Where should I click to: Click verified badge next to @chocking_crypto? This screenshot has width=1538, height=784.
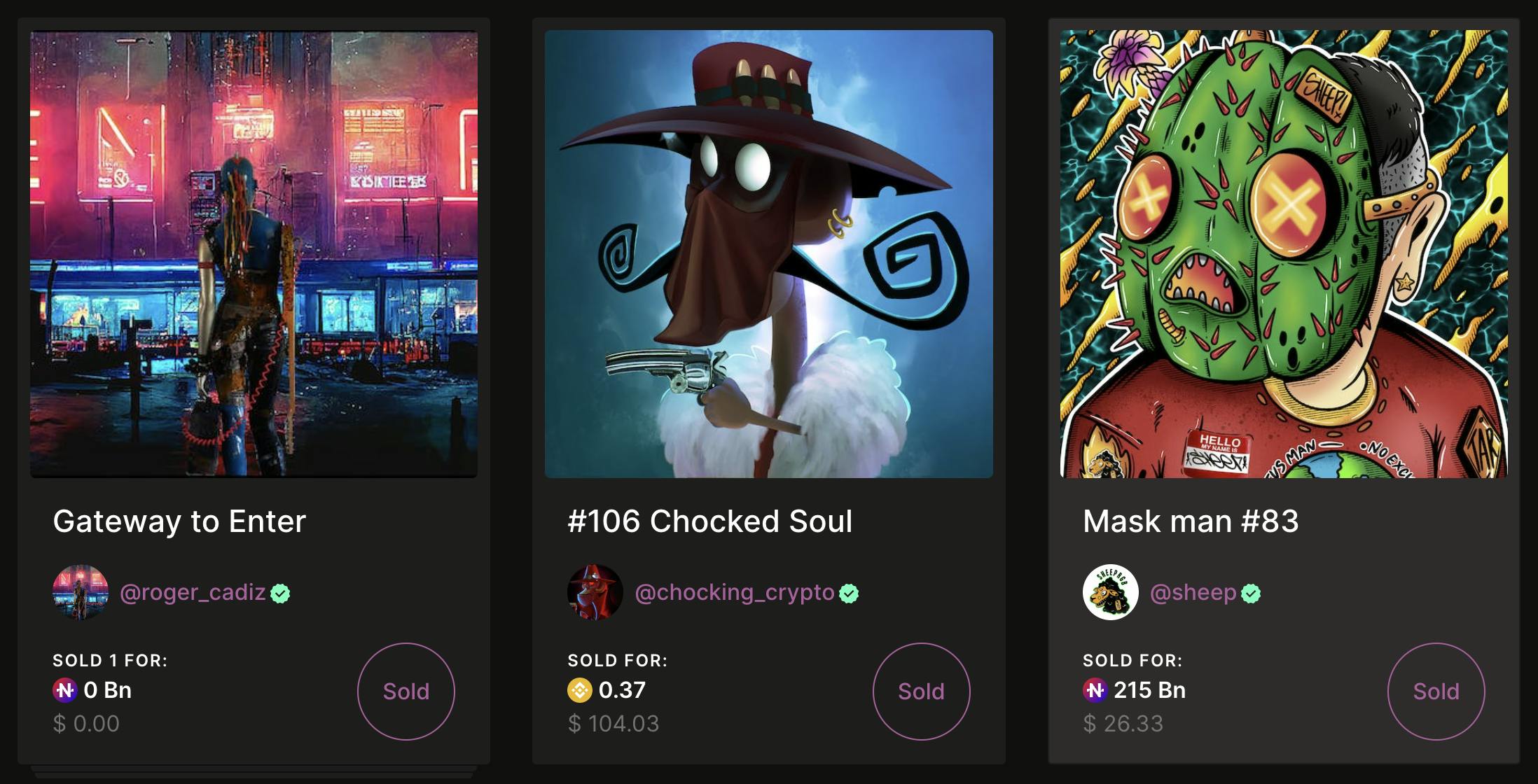point(849,594)
